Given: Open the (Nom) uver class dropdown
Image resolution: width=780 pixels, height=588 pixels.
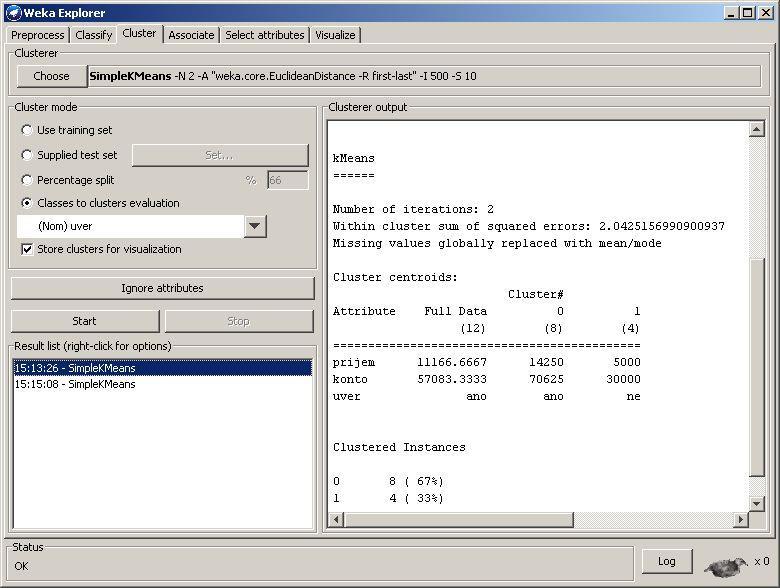Looking at the screenshot, I should click(x=142, y=226).
